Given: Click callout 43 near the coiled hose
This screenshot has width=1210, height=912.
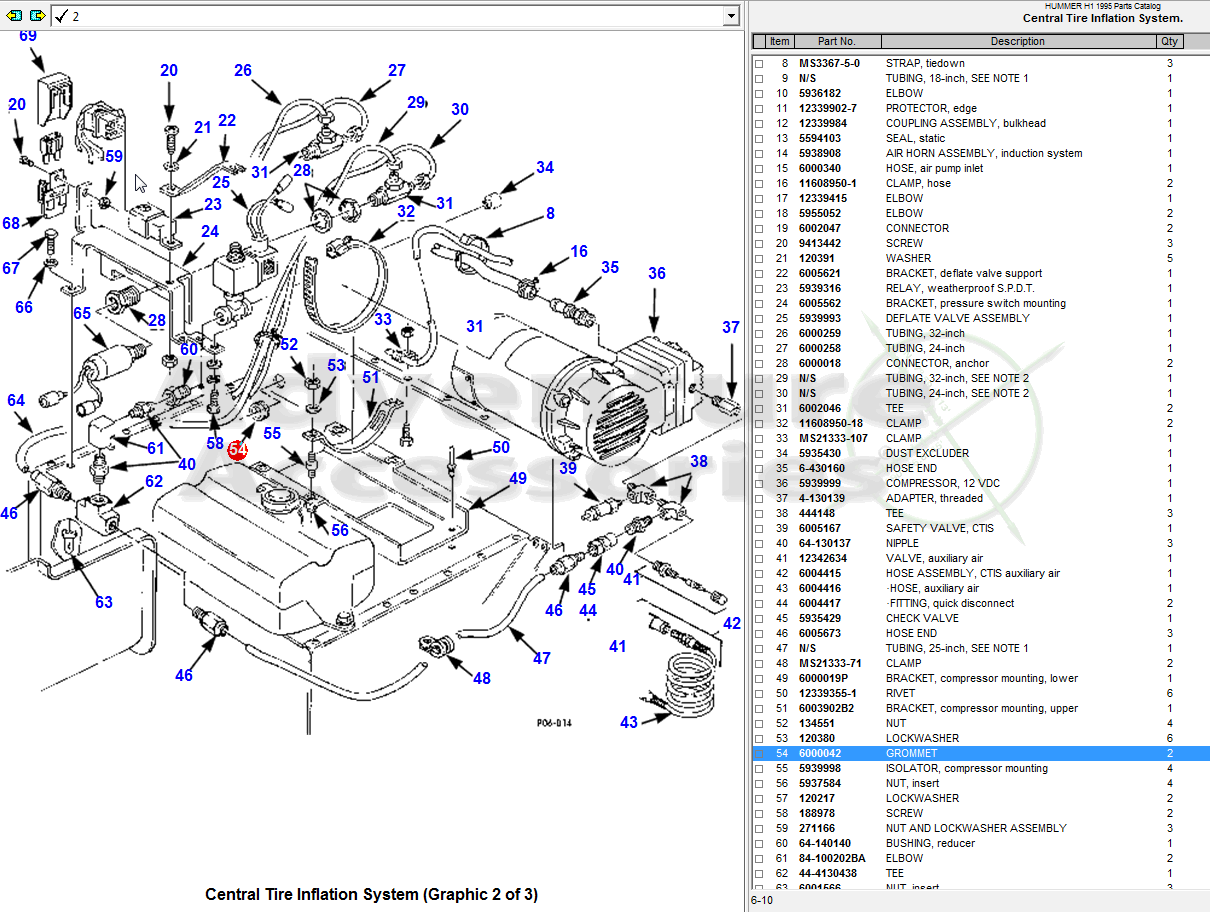Looking at the screenshot, I should 628,722.
